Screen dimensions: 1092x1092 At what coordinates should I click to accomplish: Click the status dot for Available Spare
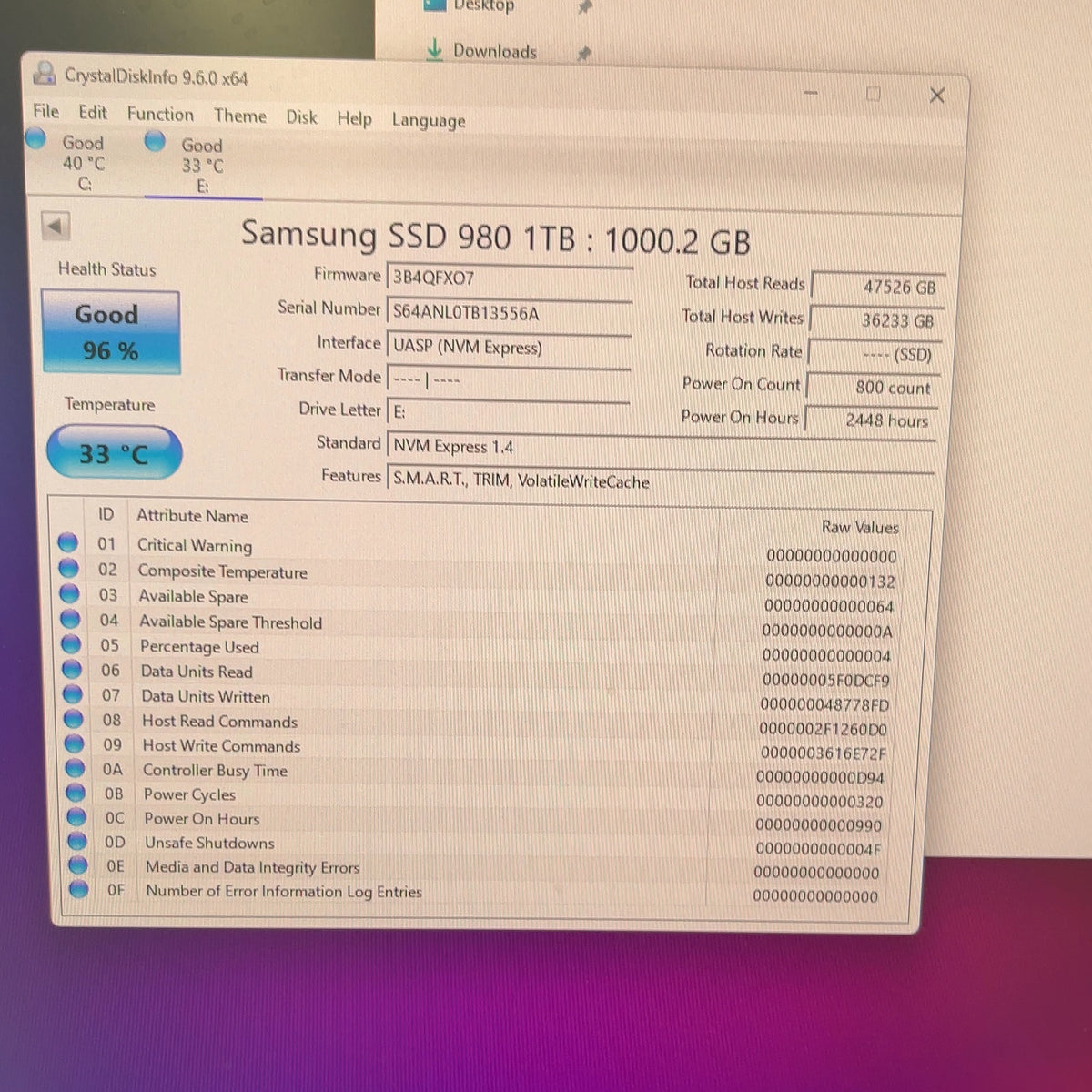click(70, 594)
